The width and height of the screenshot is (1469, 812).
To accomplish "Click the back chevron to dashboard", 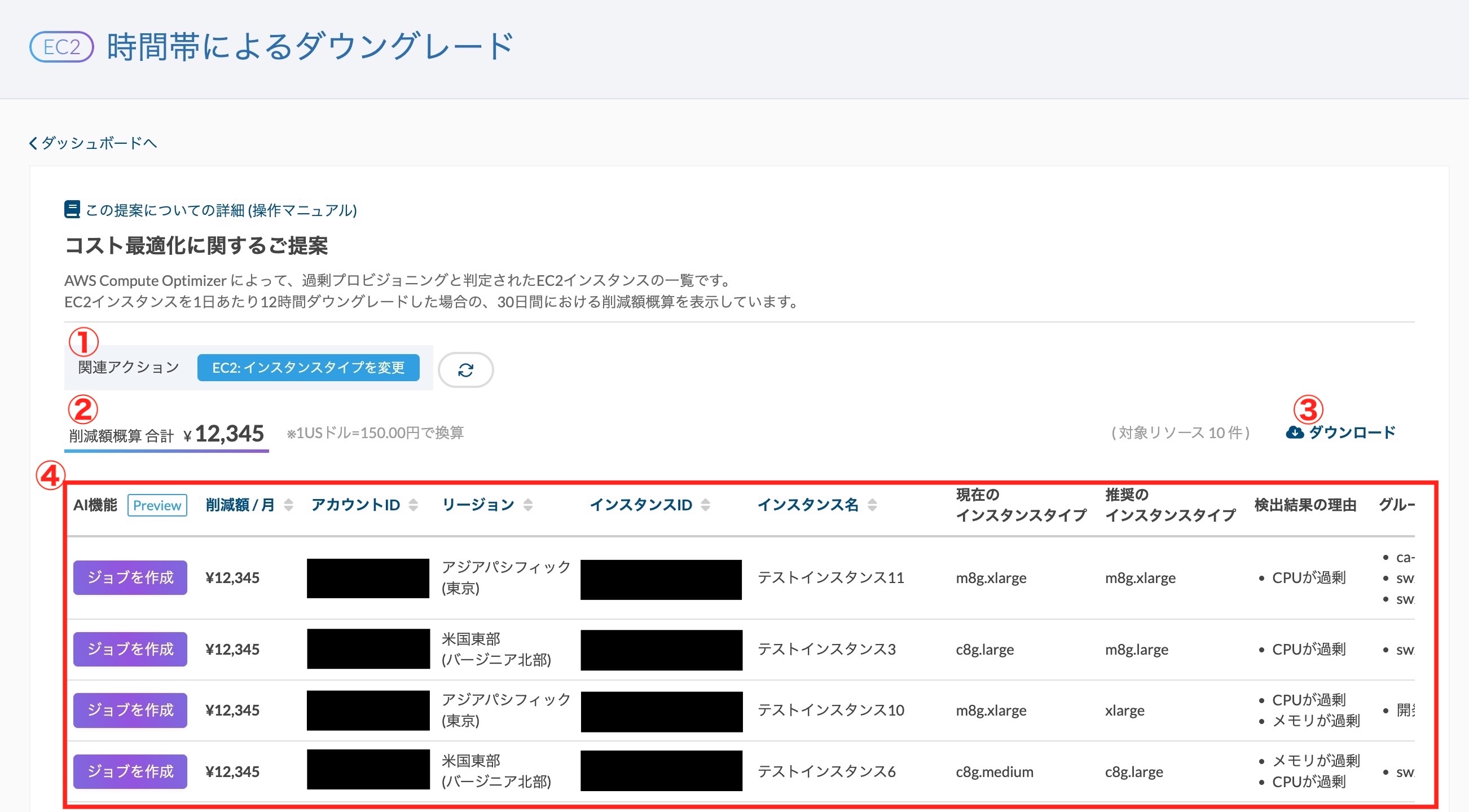I will pyautogui.click(x=33, y=143).
